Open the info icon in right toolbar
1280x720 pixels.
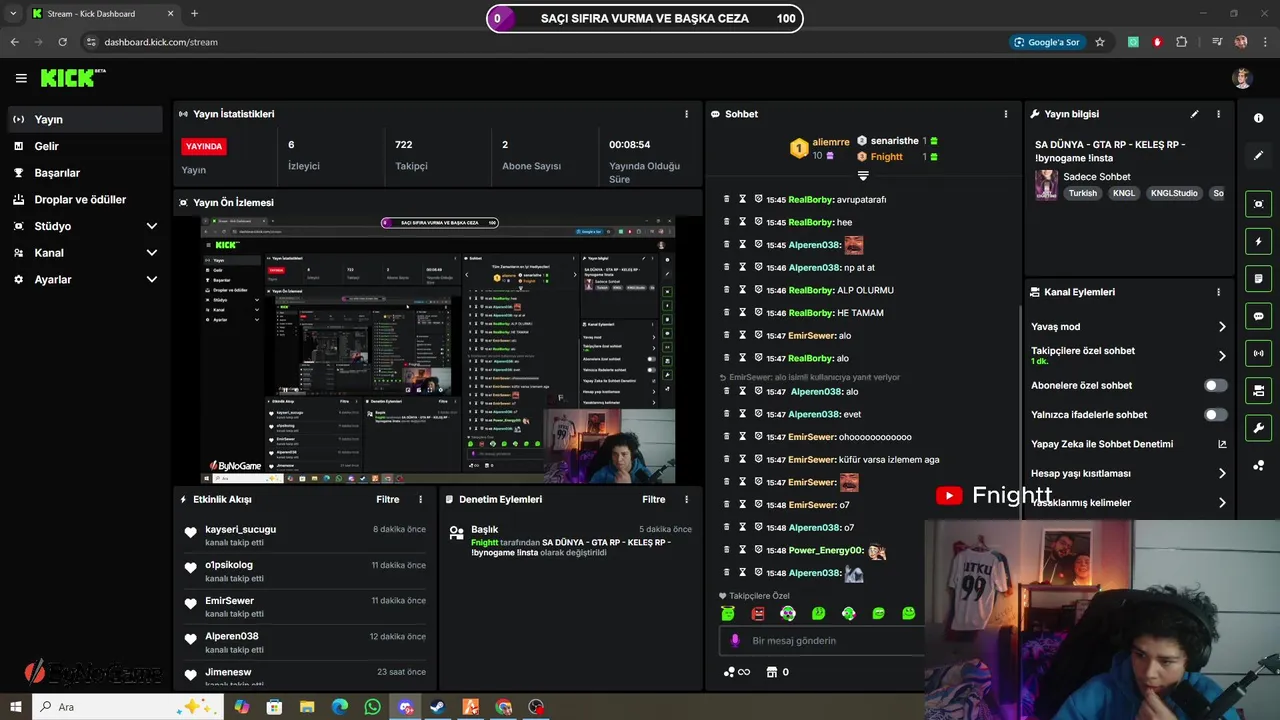click(x=1258, y=118)
